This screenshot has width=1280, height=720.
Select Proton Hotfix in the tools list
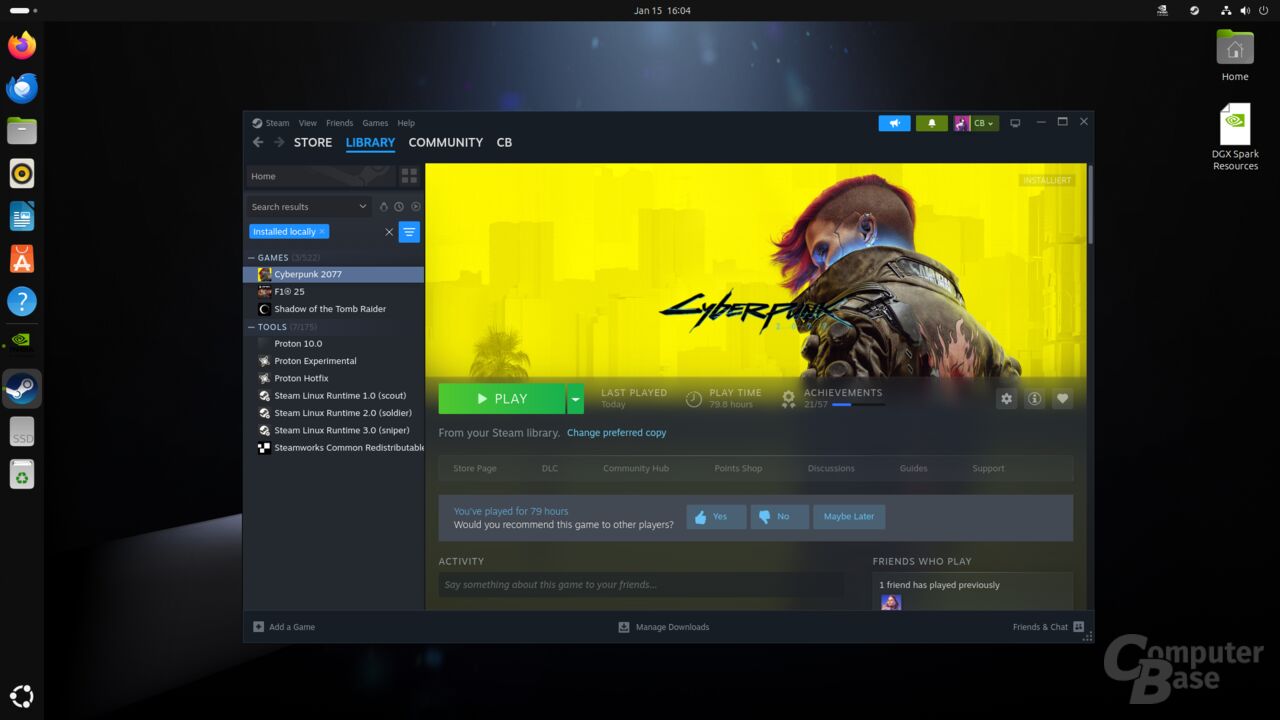point(334,379)
